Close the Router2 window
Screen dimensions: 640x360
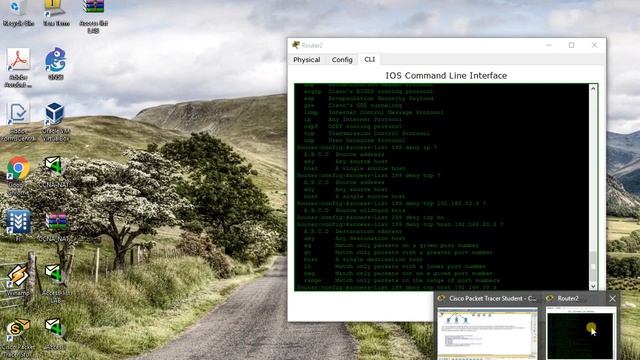click(x=594, y=45)
